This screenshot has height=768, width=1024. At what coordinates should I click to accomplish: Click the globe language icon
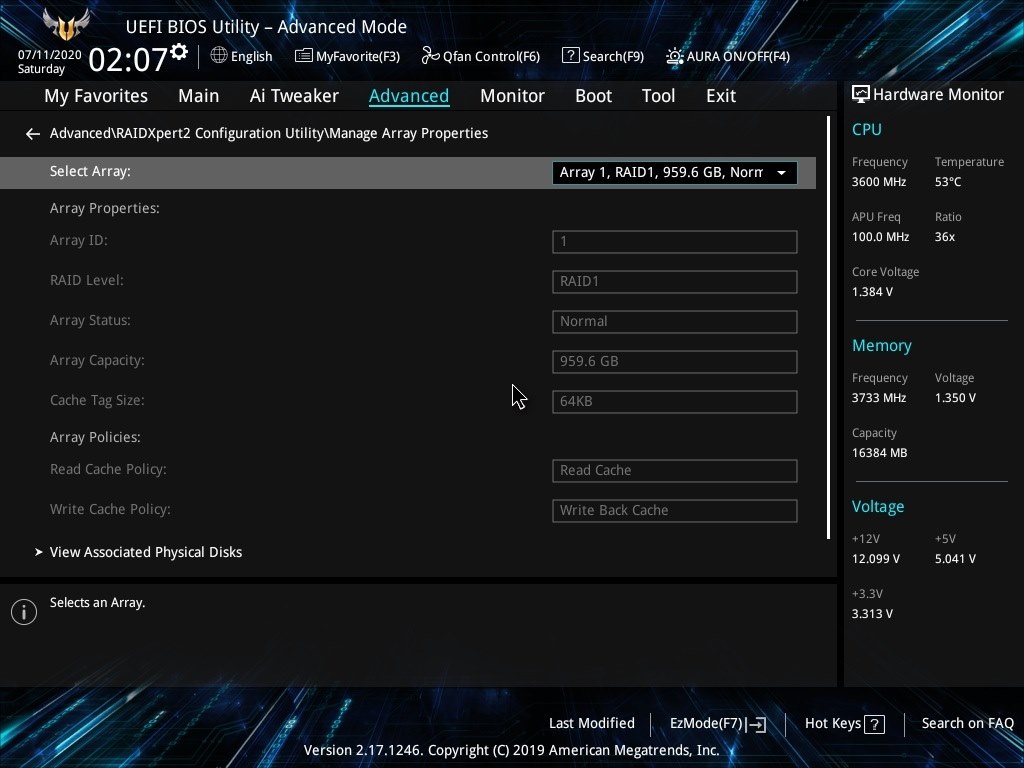219,56
